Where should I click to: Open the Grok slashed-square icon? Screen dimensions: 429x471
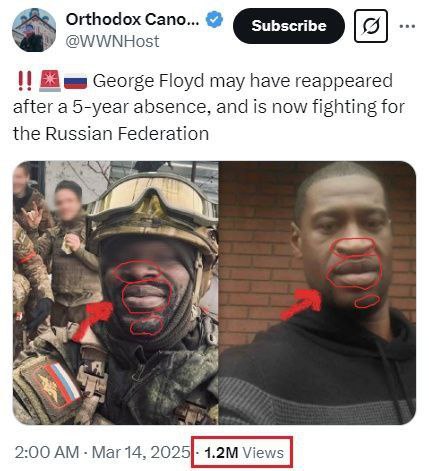[371, 26]
